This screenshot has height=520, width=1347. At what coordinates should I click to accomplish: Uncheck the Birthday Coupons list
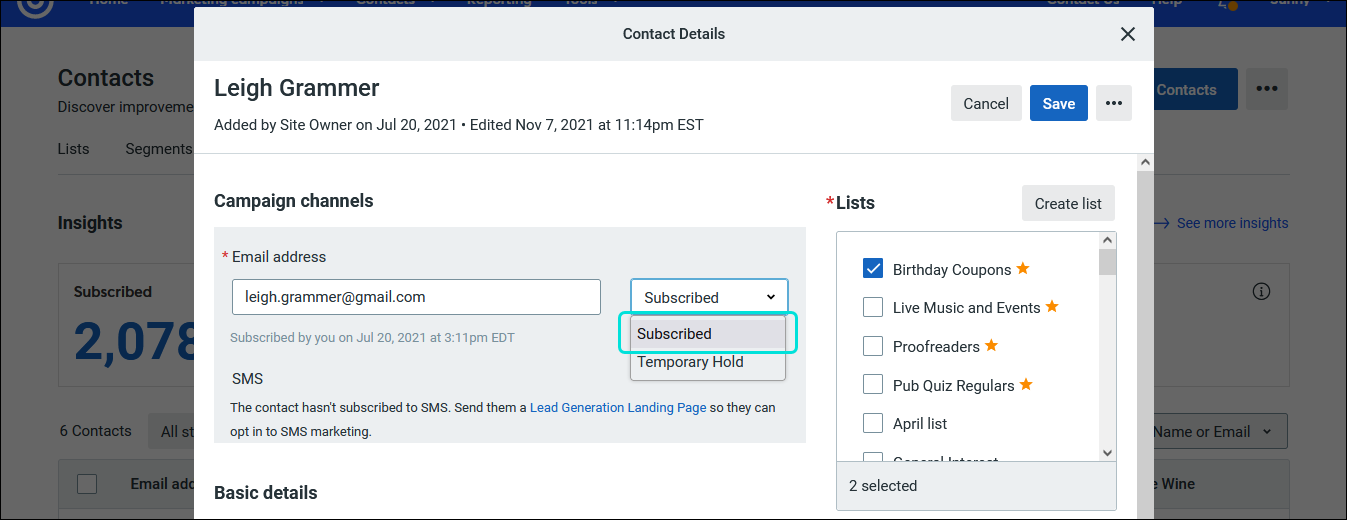point(873,269)
